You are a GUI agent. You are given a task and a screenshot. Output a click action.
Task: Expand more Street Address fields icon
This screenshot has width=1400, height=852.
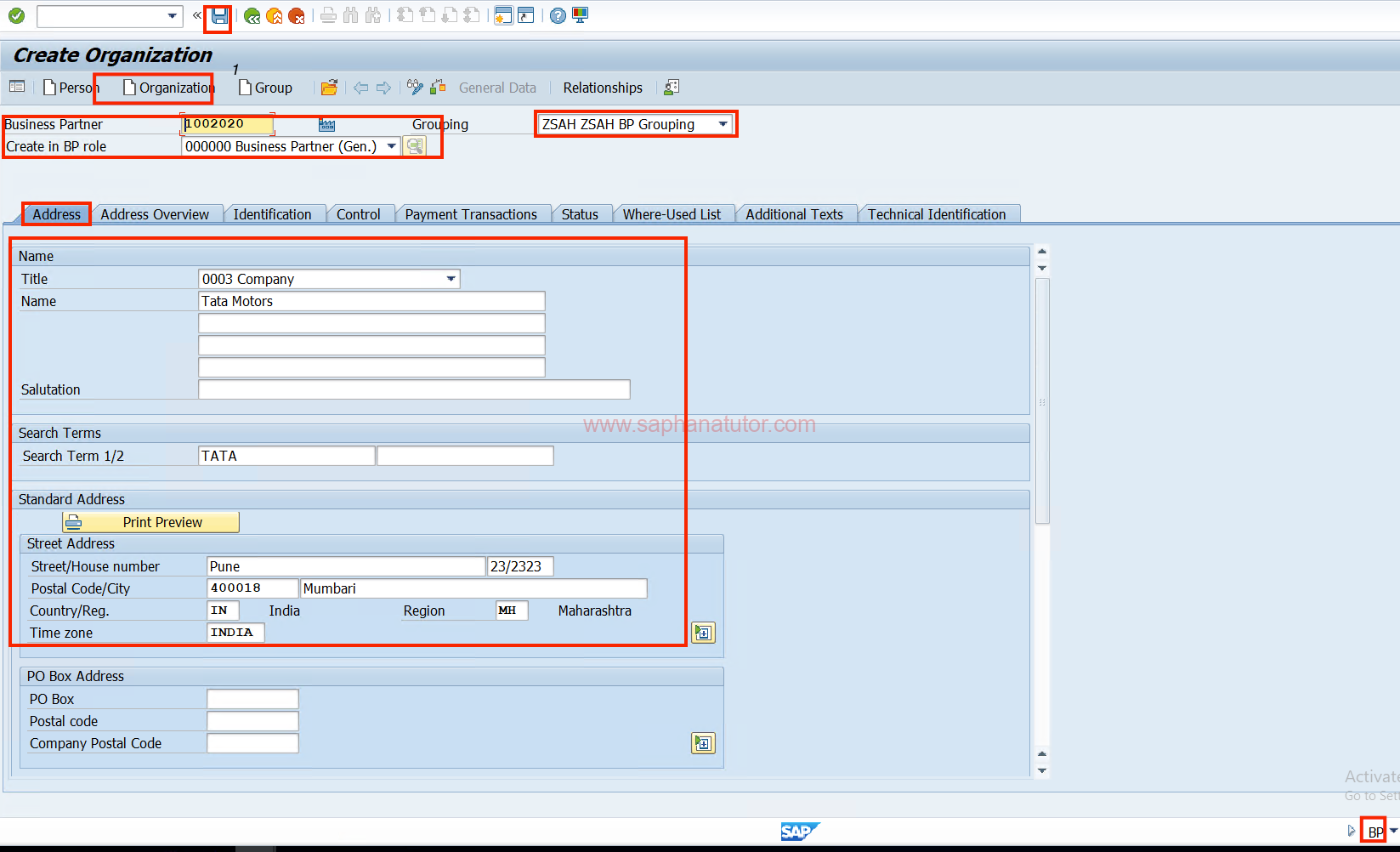(x=703, y=633)
